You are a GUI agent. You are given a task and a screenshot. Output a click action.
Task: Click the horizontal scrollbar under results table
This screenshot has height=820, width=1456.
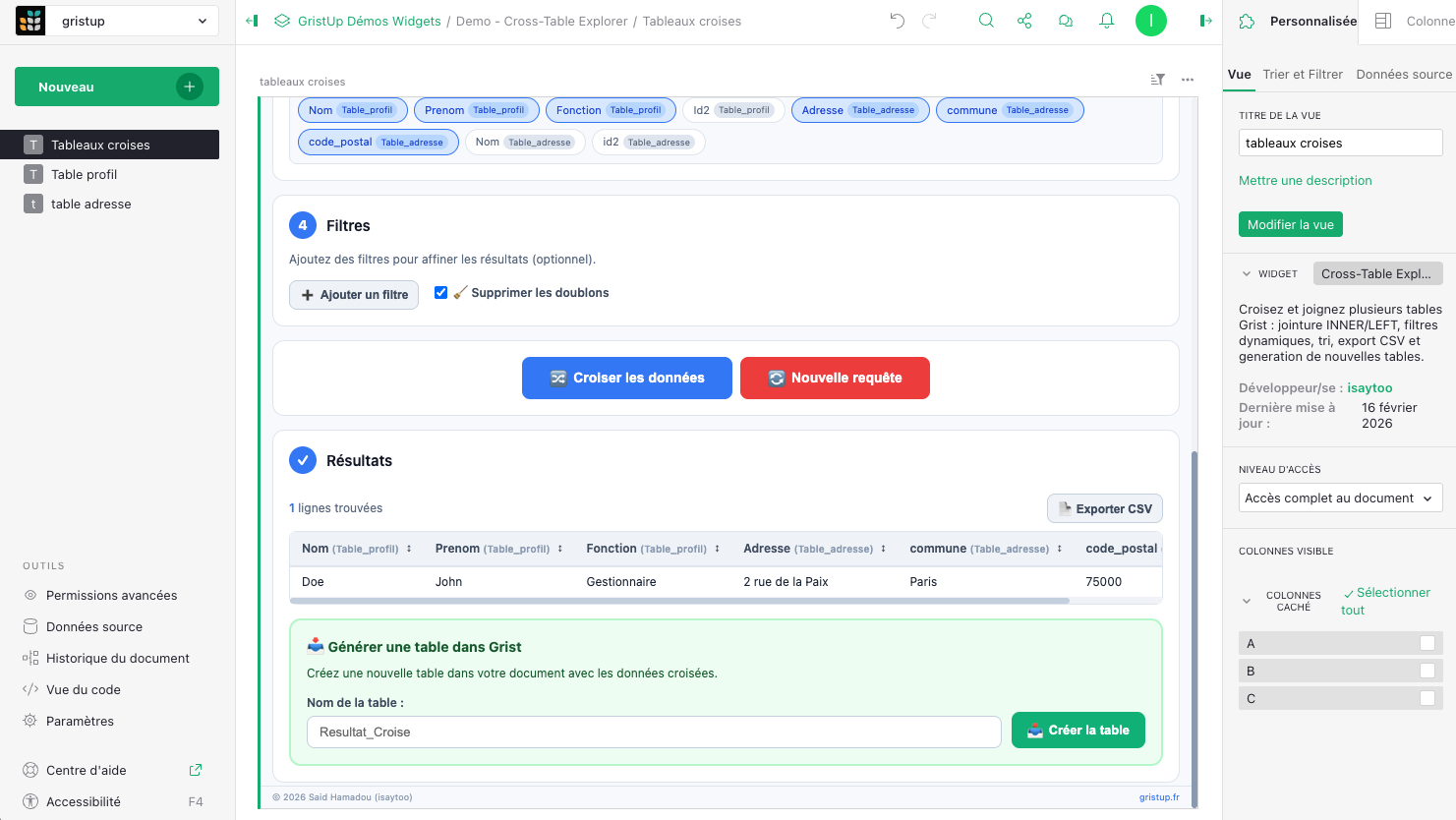[x=678, y=601]
